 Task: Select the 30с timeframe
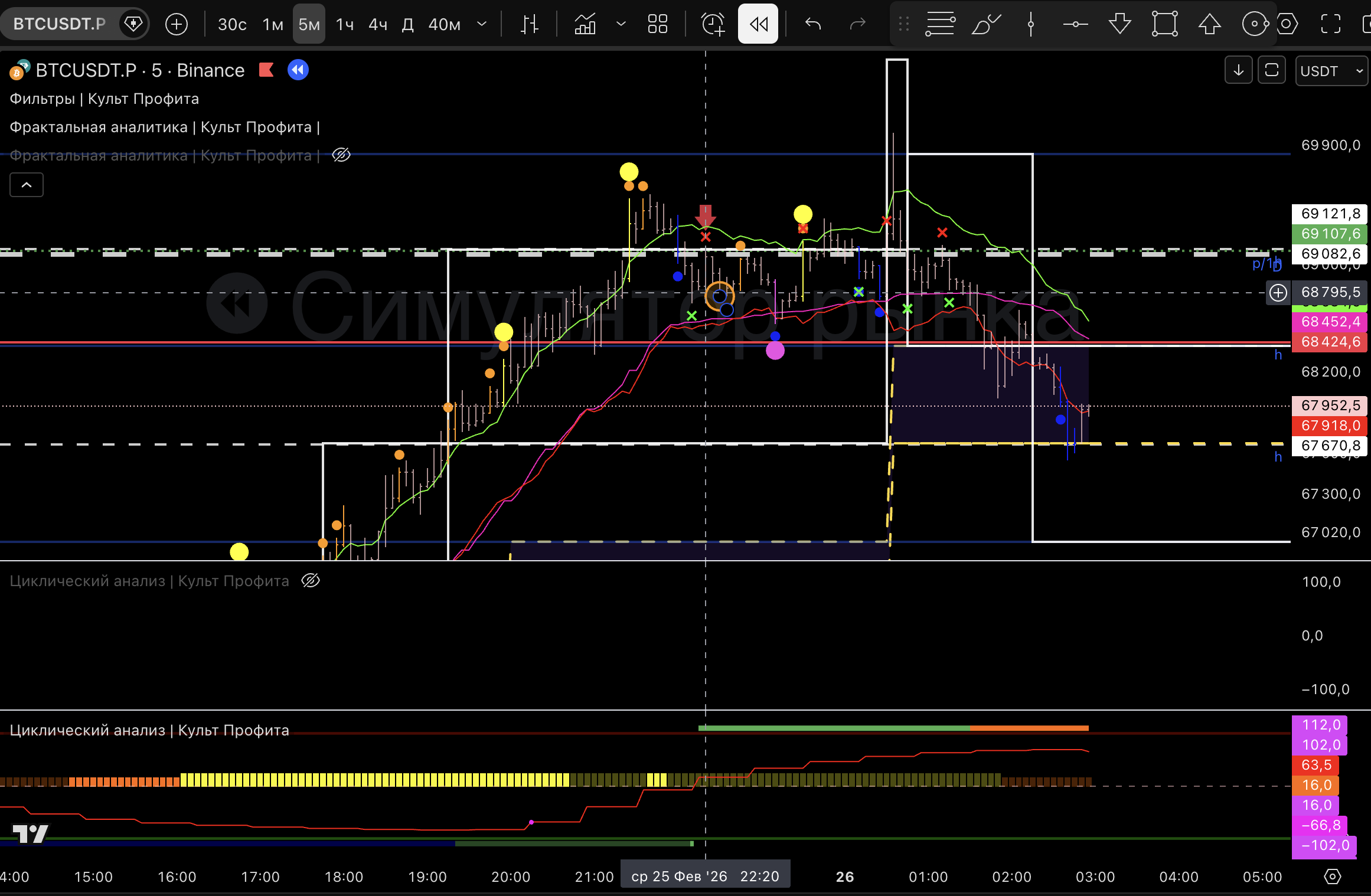[x=232, y=24]
